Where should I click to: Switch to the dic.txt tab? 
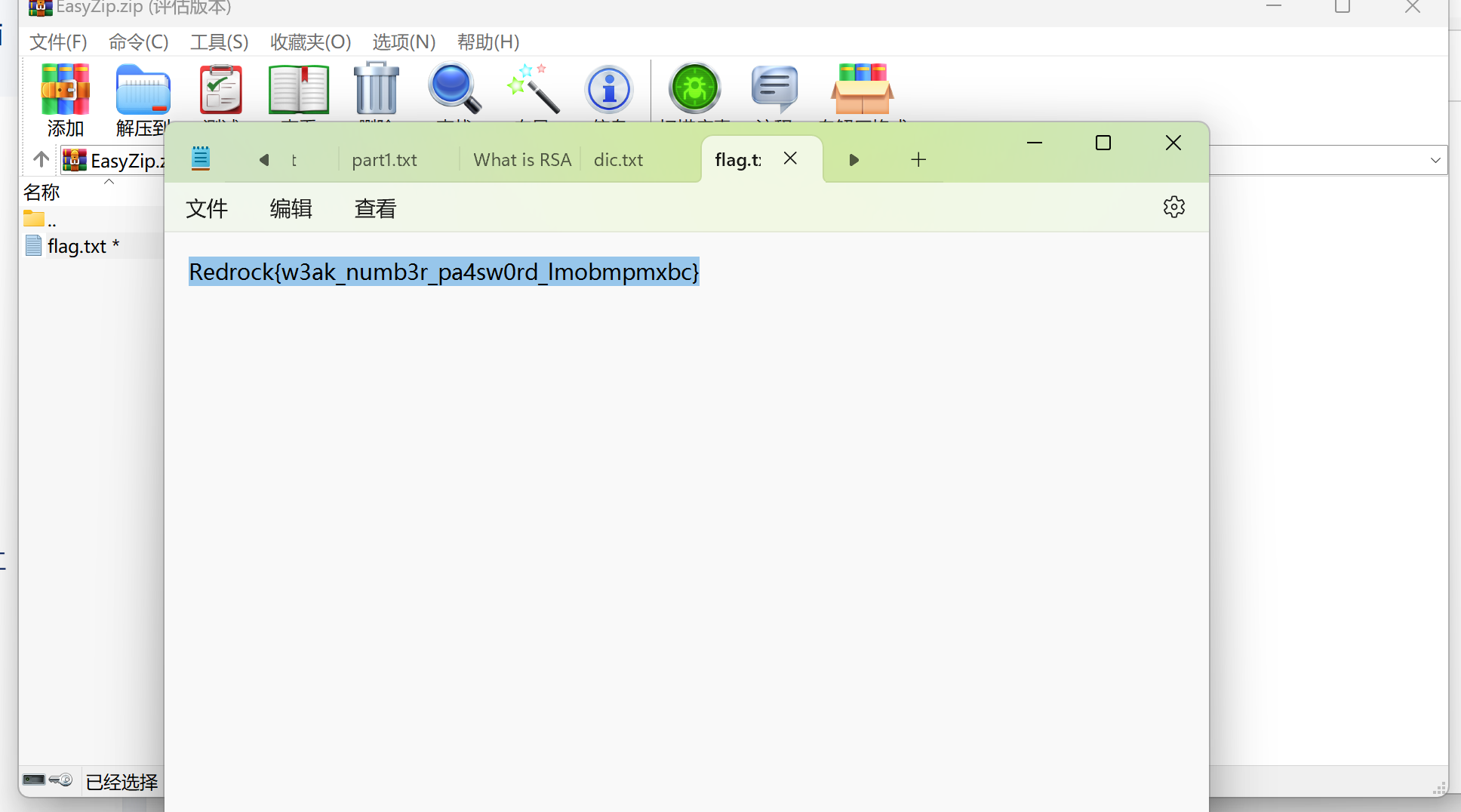618,160
